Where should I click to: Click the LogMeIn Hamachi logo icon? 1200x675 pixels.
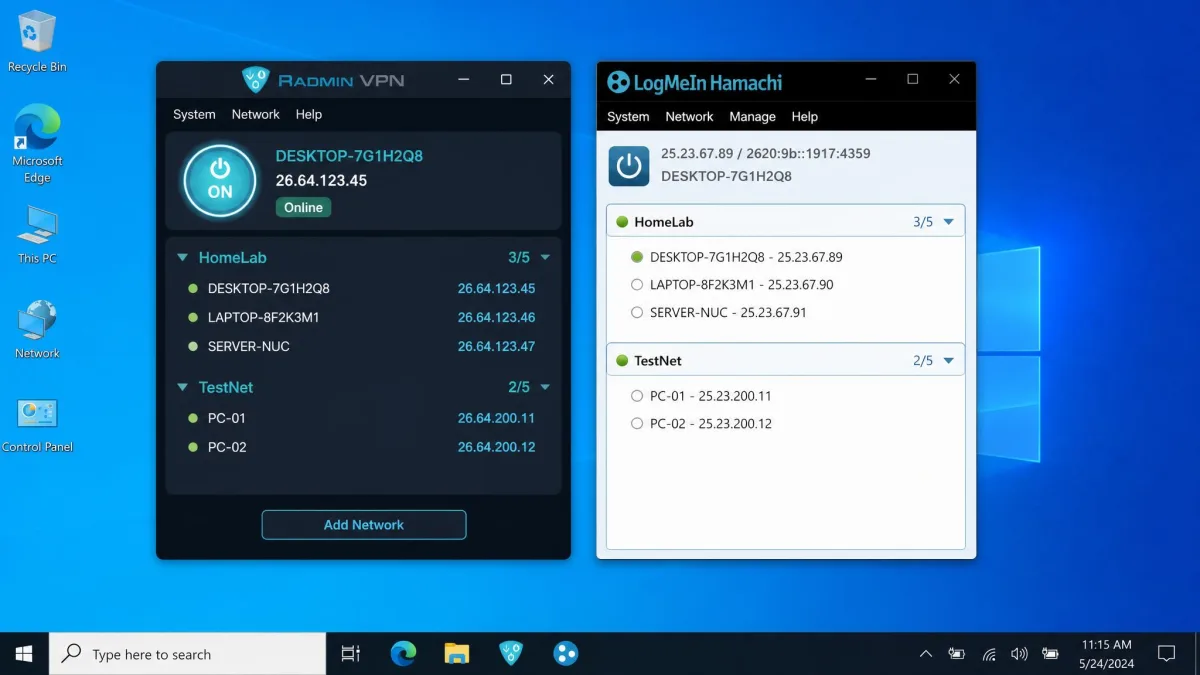tap(619, 82)
